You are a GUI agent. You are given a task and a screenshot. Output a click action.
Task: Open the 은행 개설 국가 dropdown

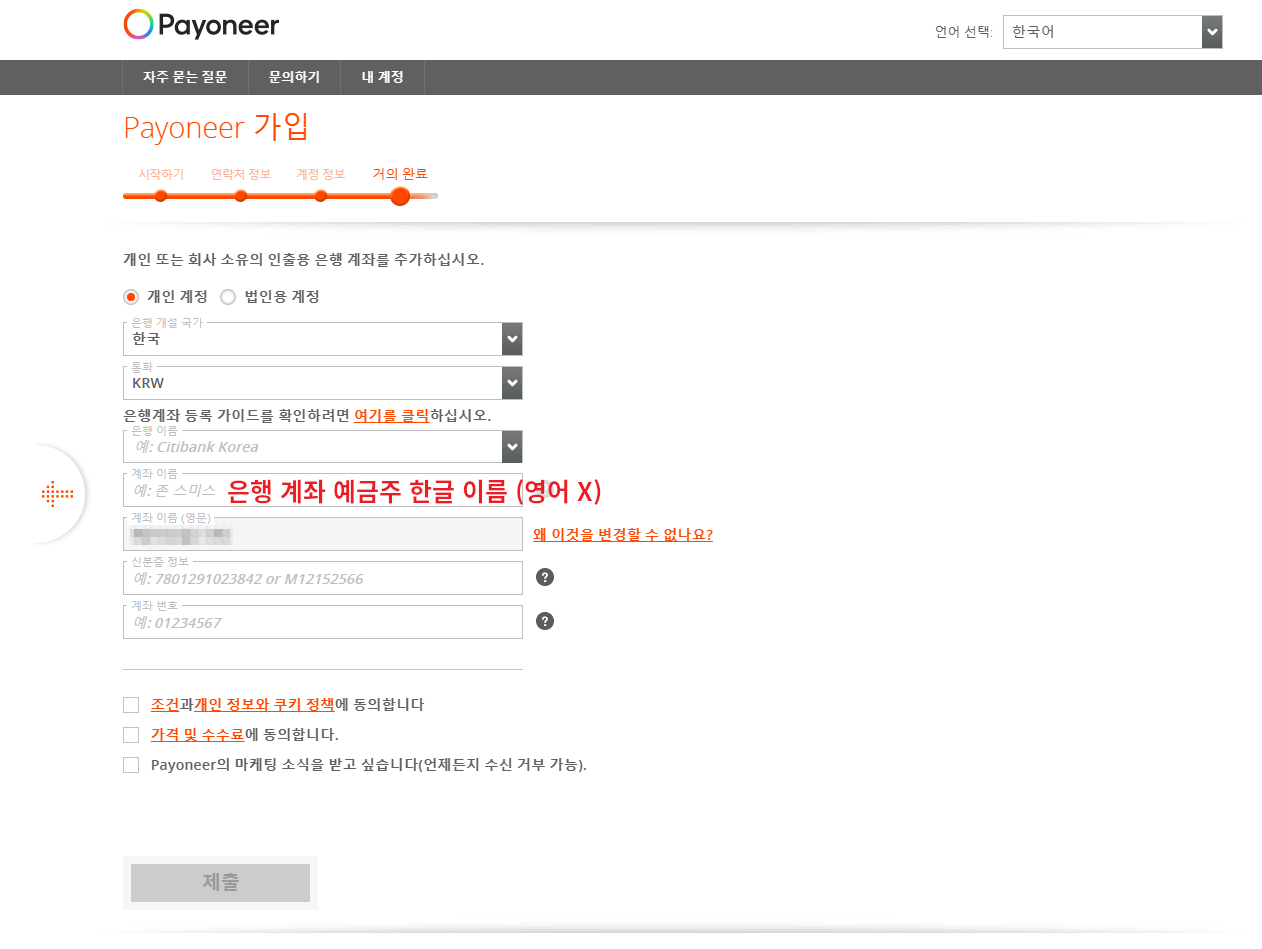(322, 339)
